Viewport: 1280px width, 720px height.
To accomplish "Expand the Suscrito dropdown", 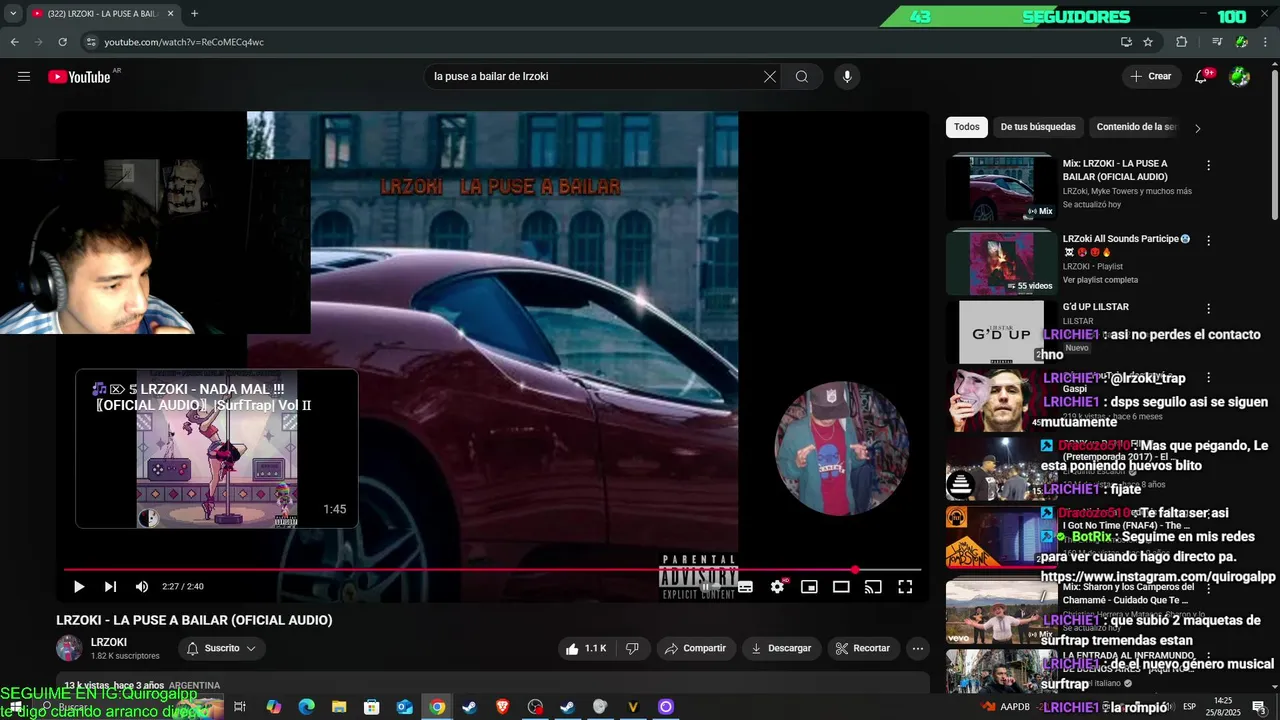I will click(x=222, y=648).
